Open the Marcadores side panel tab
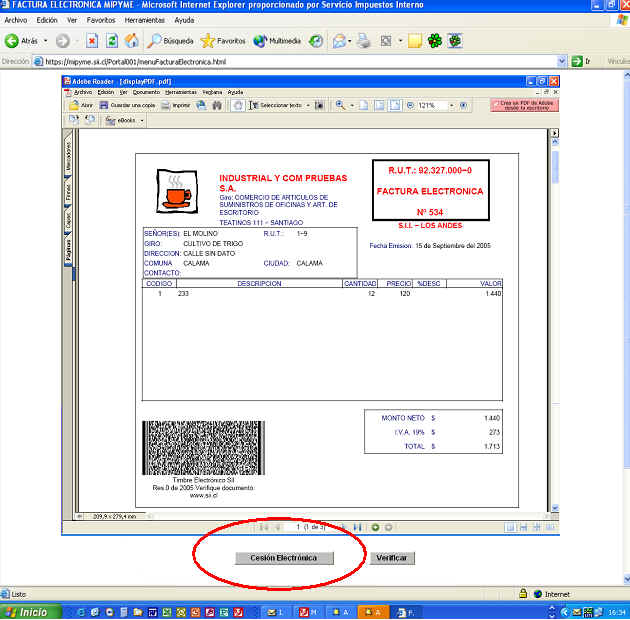Screen dimensions: 630x620 pos(68,155)
